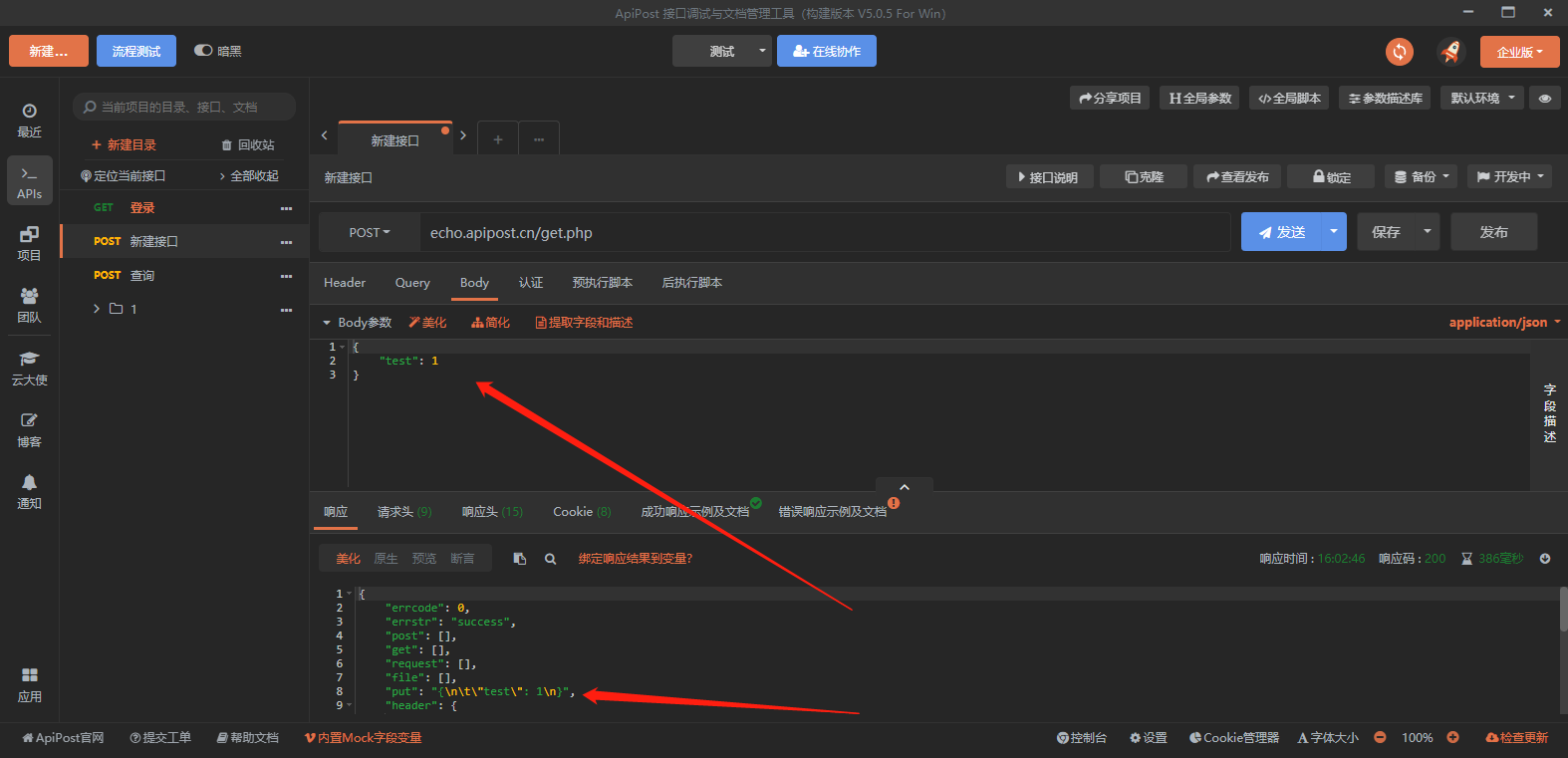The height and width of the screenshot is (758, 1568).
Task: Open the 云大使 sidebar icon
Action: [x=29, y=368]
